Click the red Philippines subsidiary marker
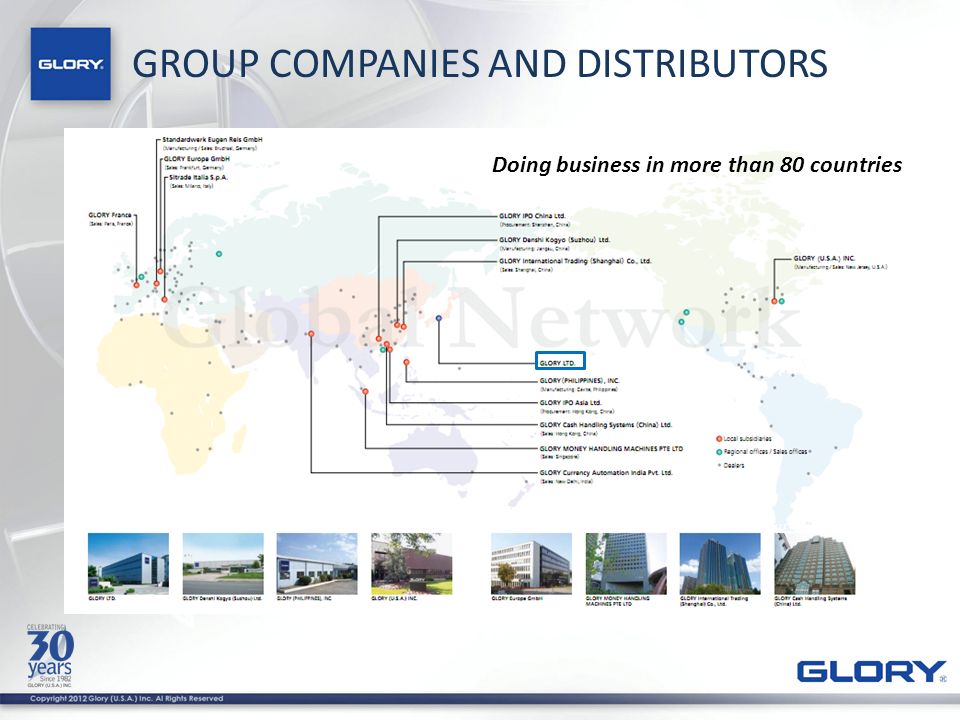Image resolution: width=960 pixels, height=720 pixels. tap(407, 362)
